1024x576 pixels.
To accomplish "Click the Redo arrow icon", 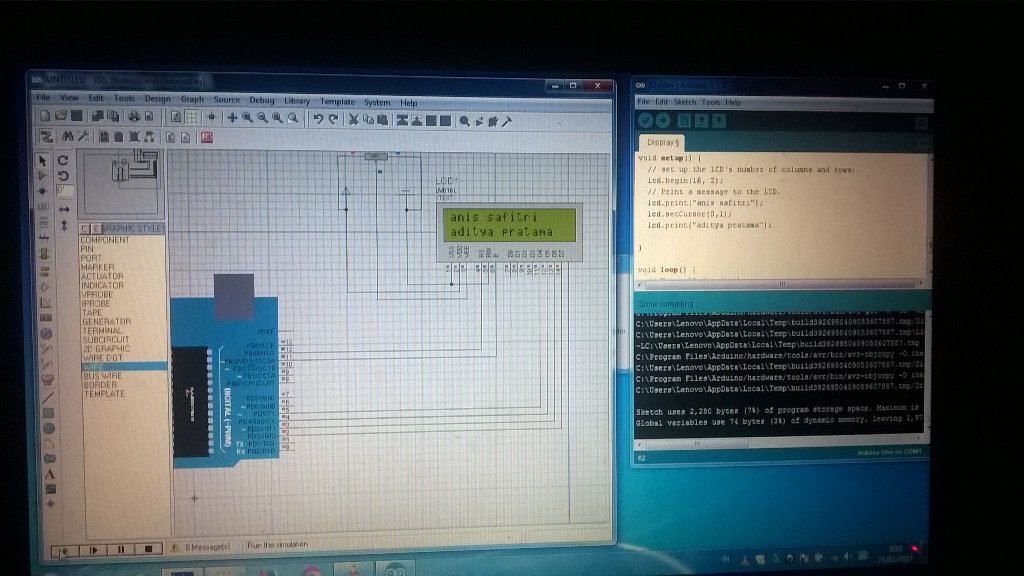I will pyautogui.click(x=334, y=119).
